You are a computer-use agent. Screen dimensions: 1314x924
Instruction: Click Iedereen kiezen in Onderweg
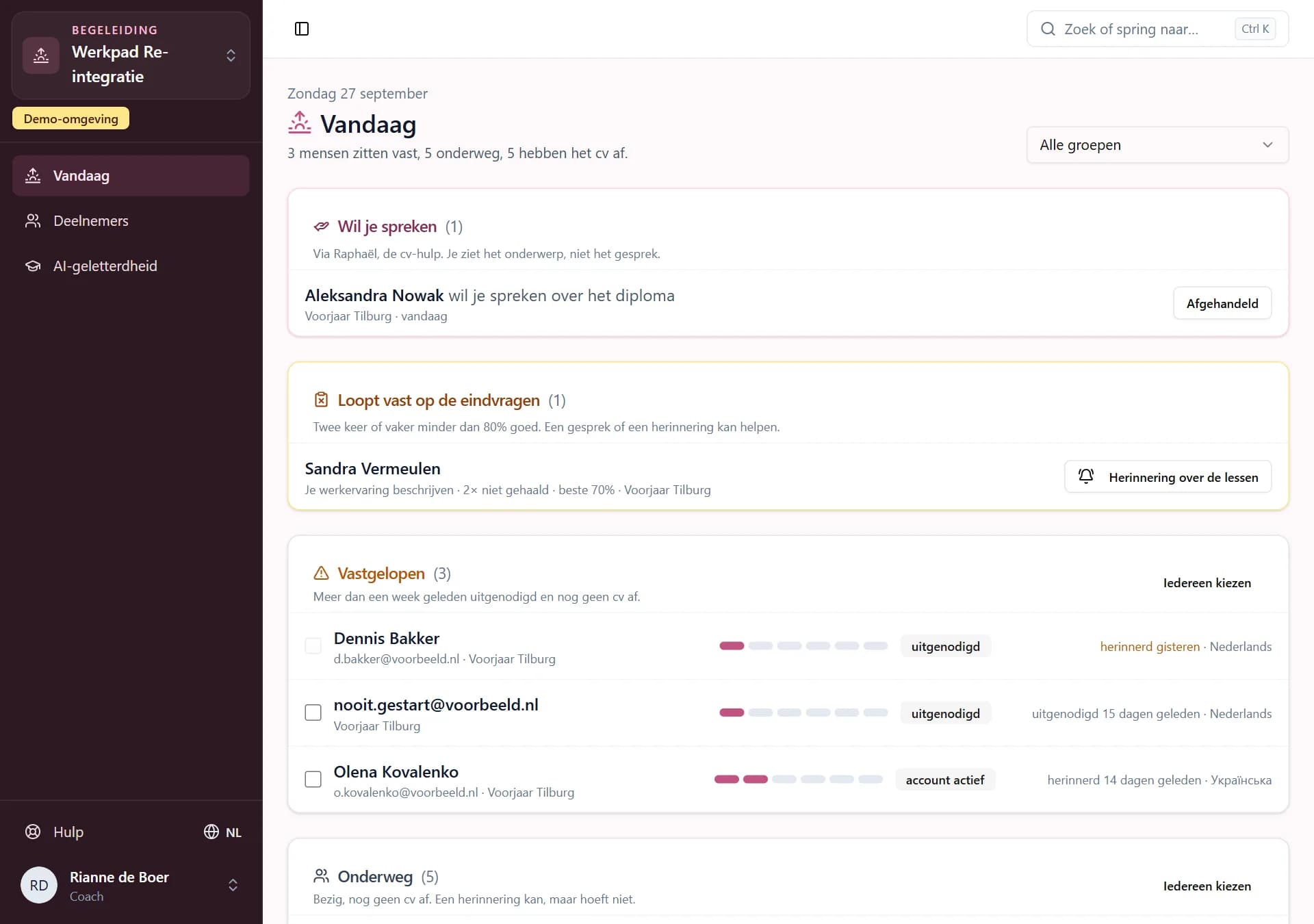1207,886
